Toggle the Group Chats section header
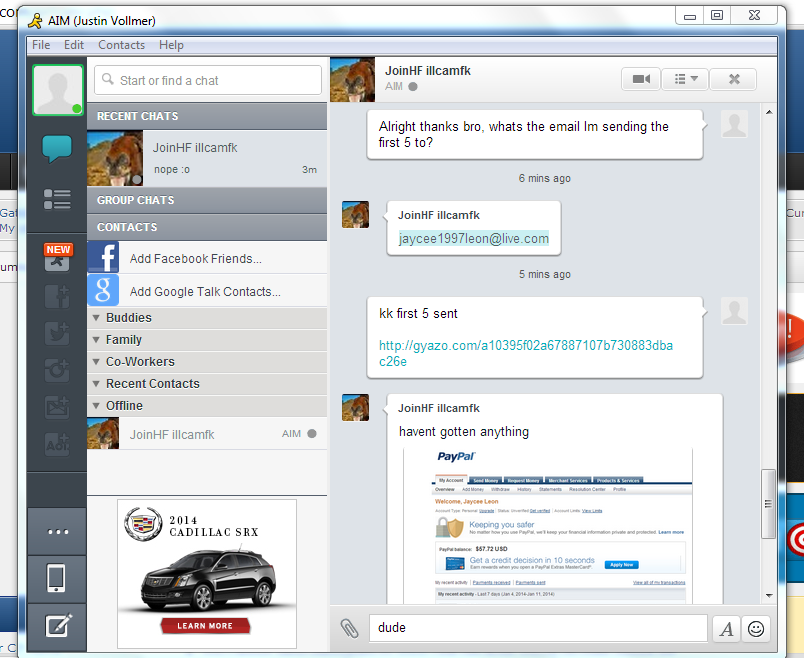This screenshot has height=658, width=804. (207, 201)
